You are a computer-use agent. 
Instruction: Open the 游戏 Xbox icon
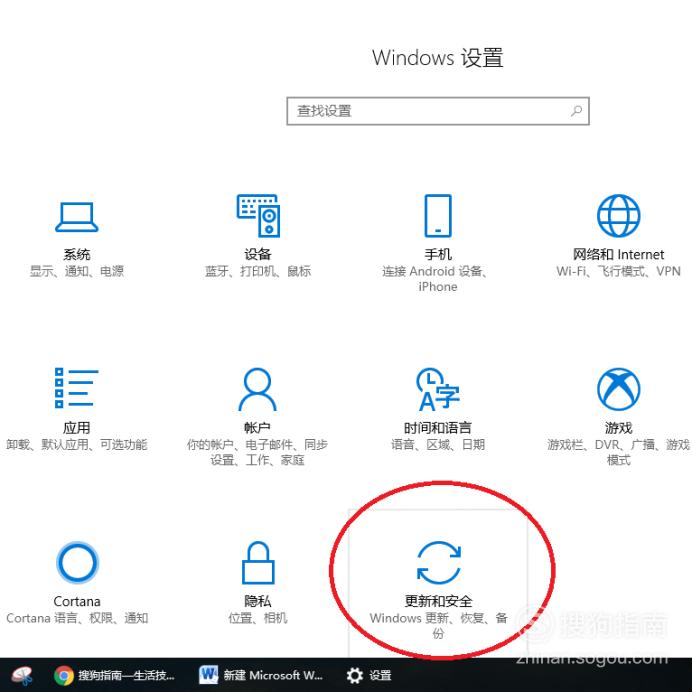(618, 389)
